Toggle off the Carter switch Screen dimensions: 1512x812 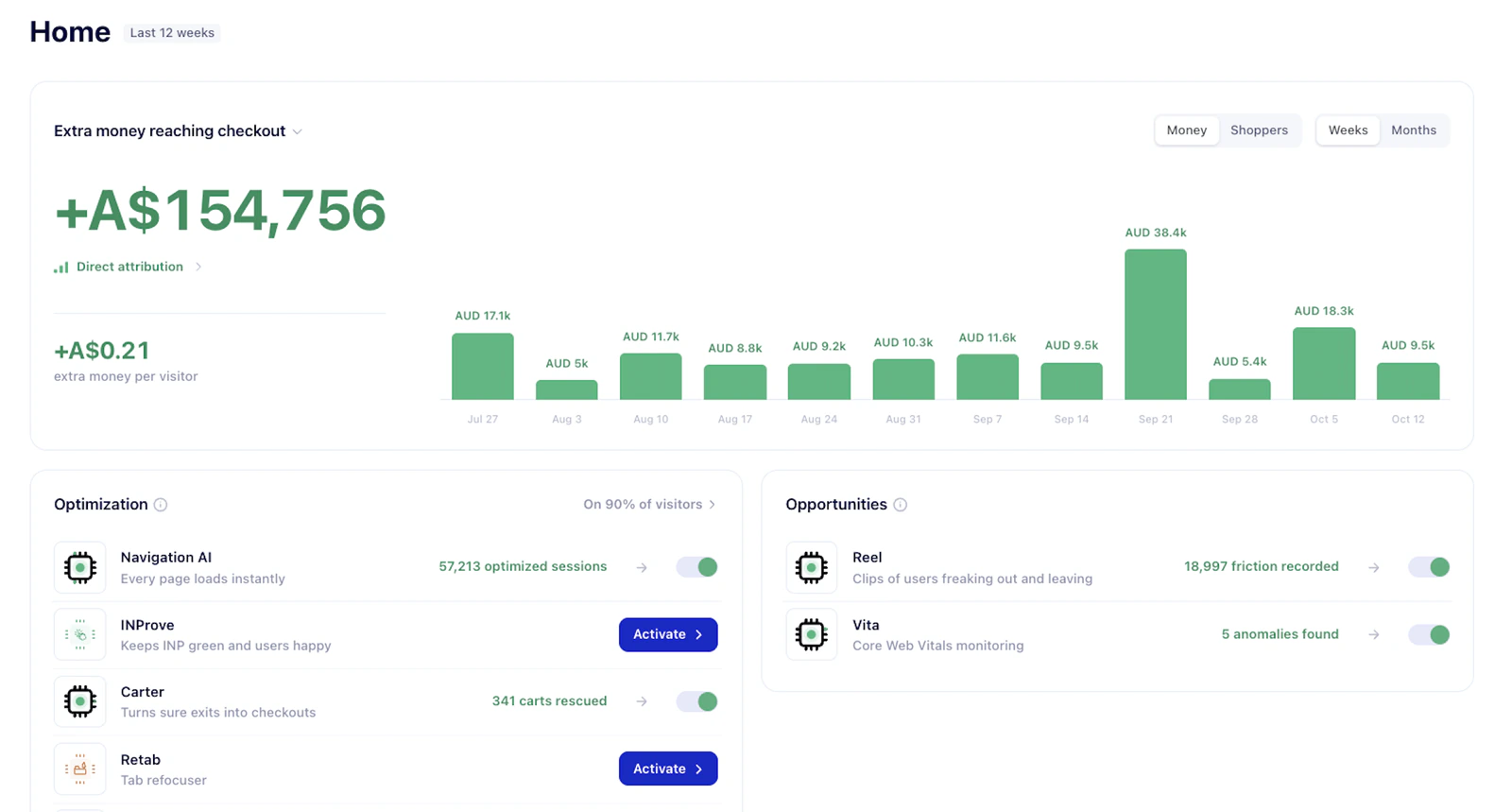pos(697,701)
